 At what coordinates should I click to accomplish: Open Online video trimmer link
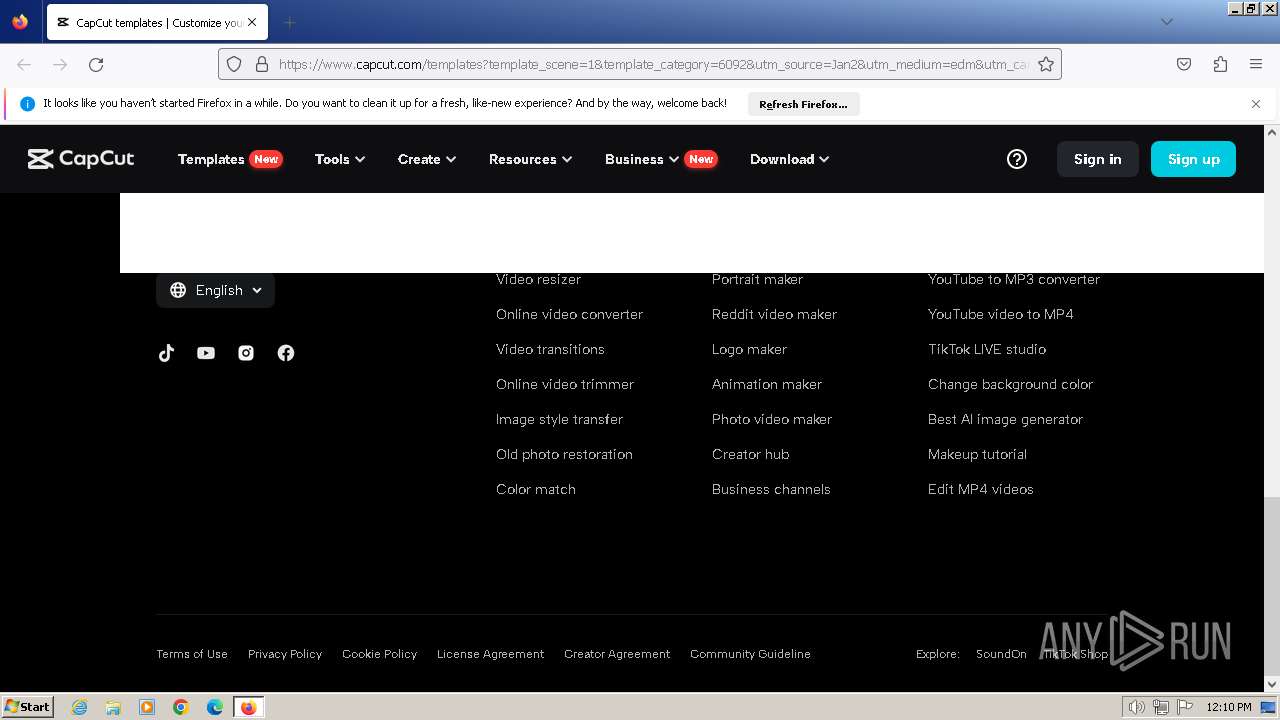[565, 384]
